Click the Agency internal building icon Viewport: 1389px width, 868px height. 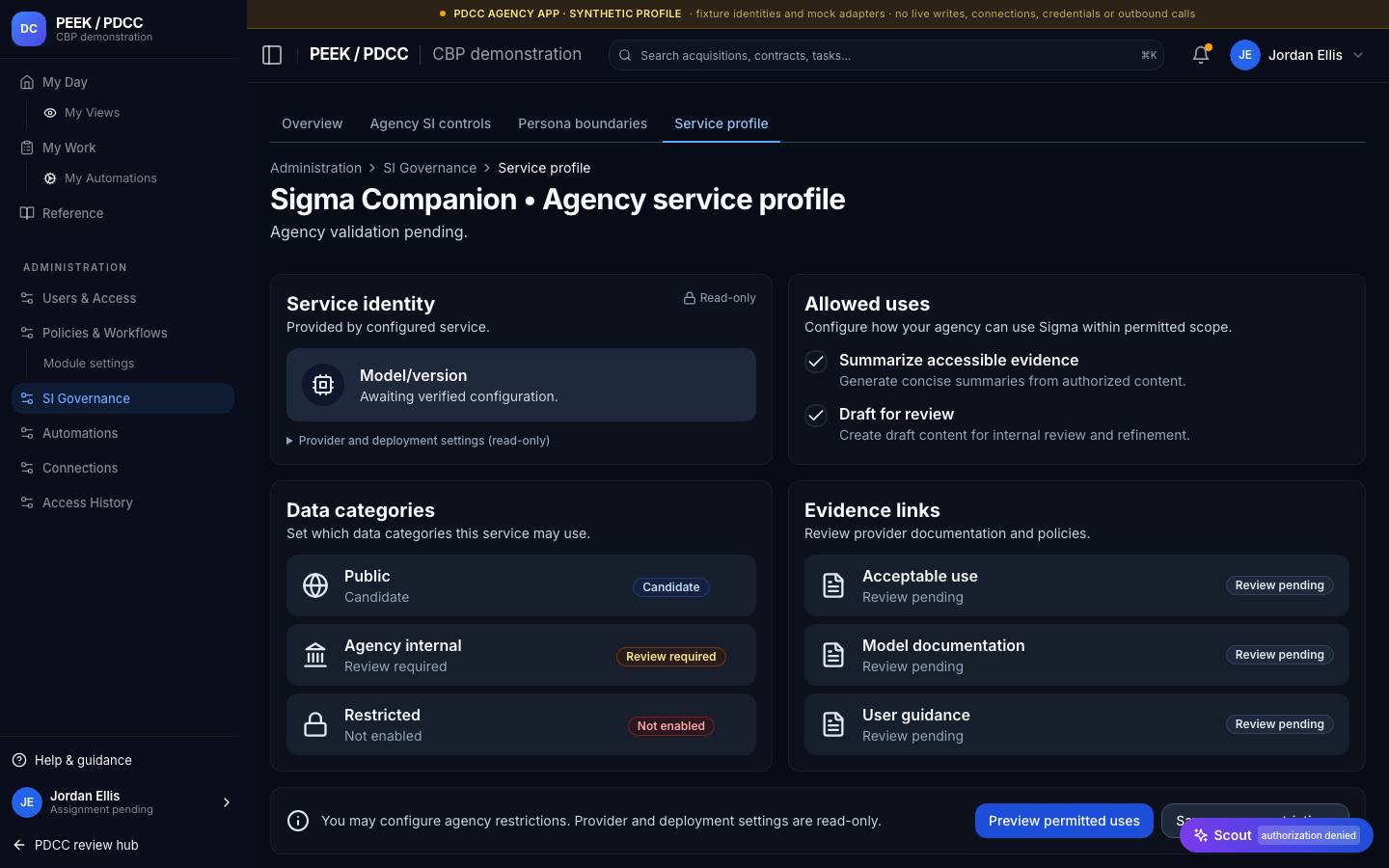[x=315, y=655]
